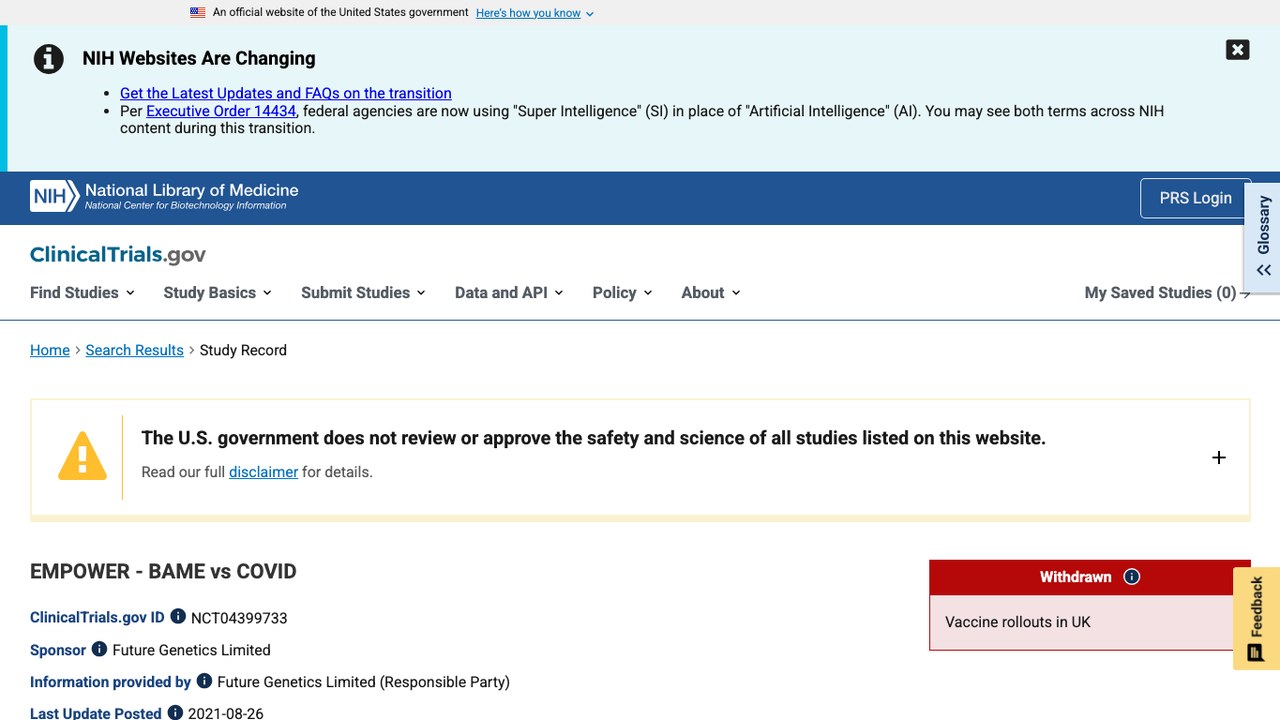Expand 'Here's how you know' details
This screenshot has height=720, width=1280.
click(535, 13)
